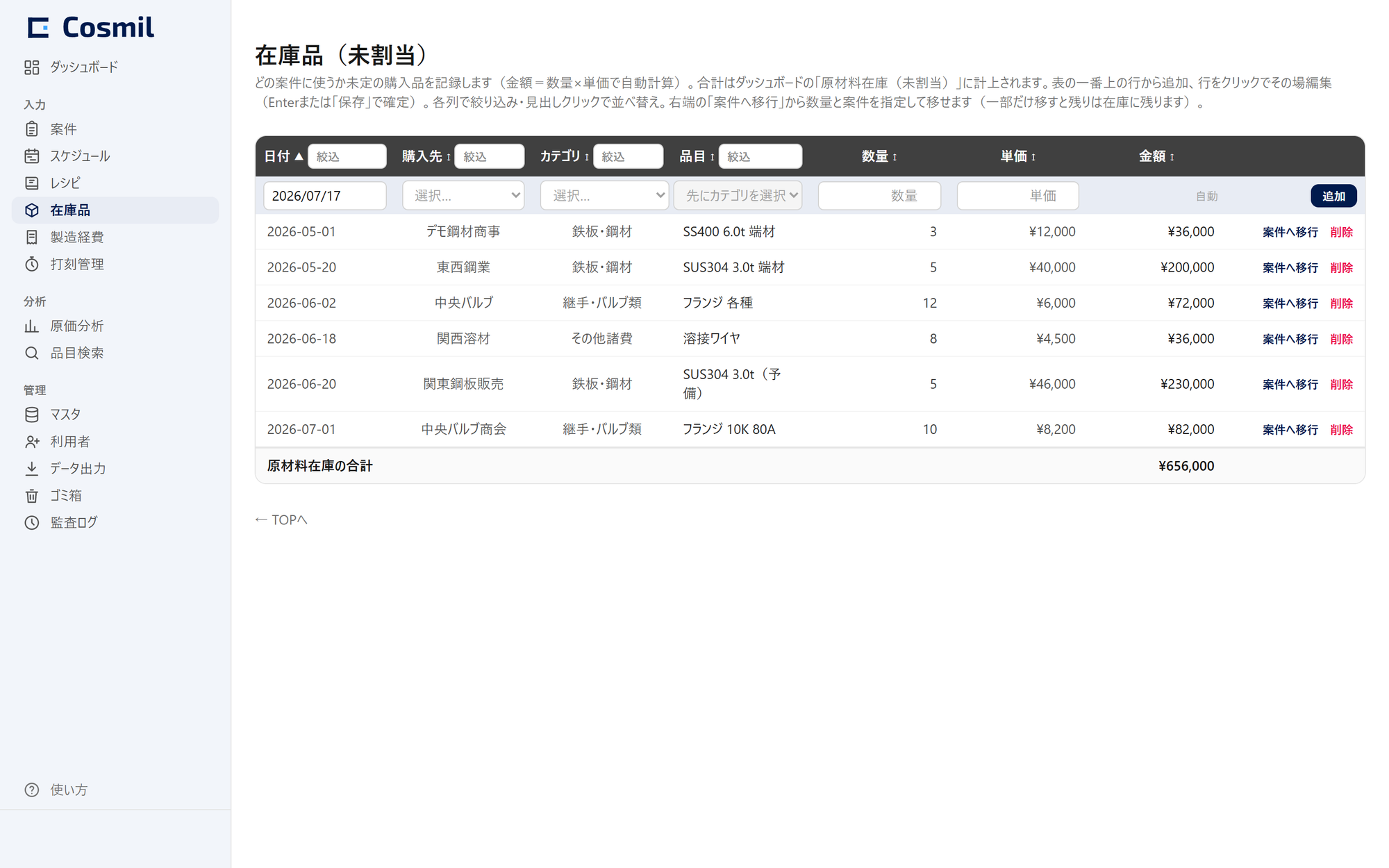Click 削除 for SS400 6.0t 端材

click(x=1341, y=232)
